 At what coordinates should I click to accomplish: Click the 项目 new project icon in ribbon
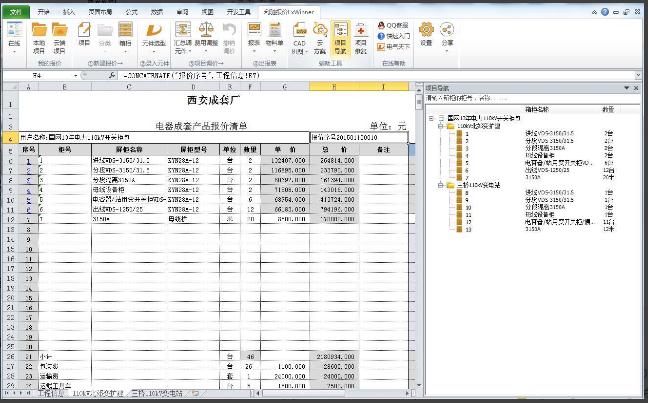click(84, 30)
